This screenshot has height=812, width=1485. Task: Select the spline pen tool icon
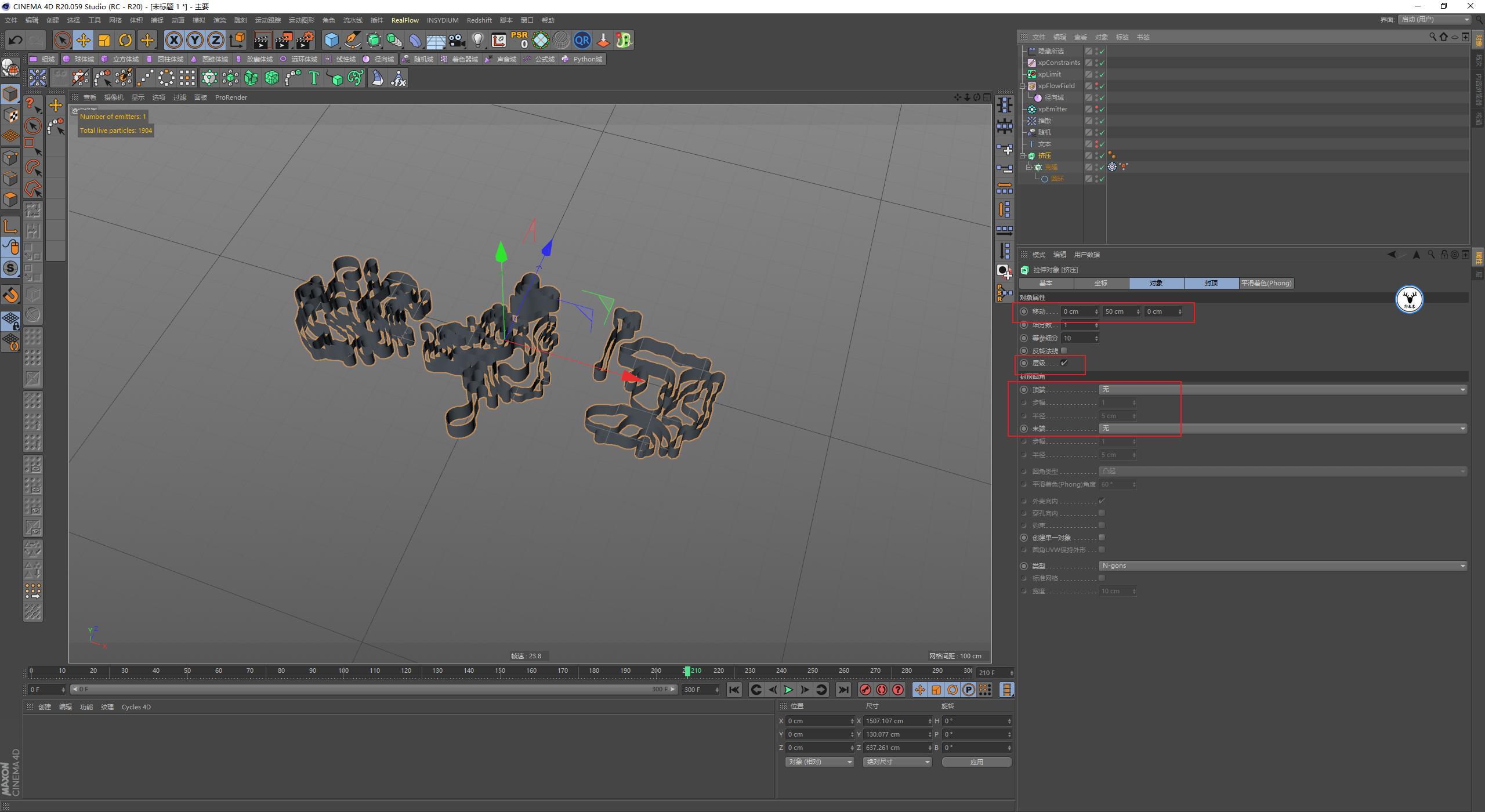[x=352, y=40]
